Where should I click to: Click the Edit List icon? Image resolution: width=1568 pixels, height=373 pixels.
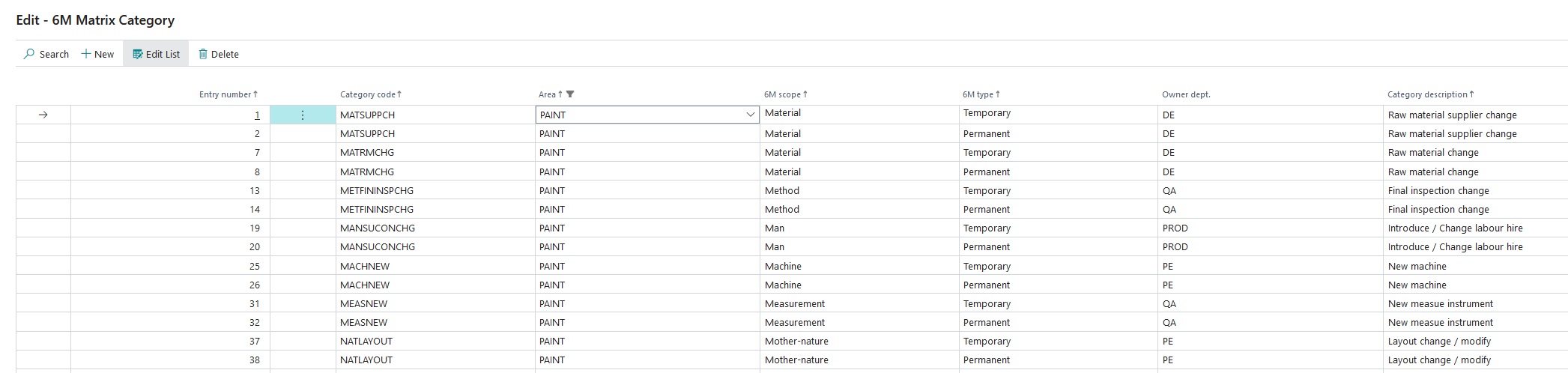pos(137,54)
